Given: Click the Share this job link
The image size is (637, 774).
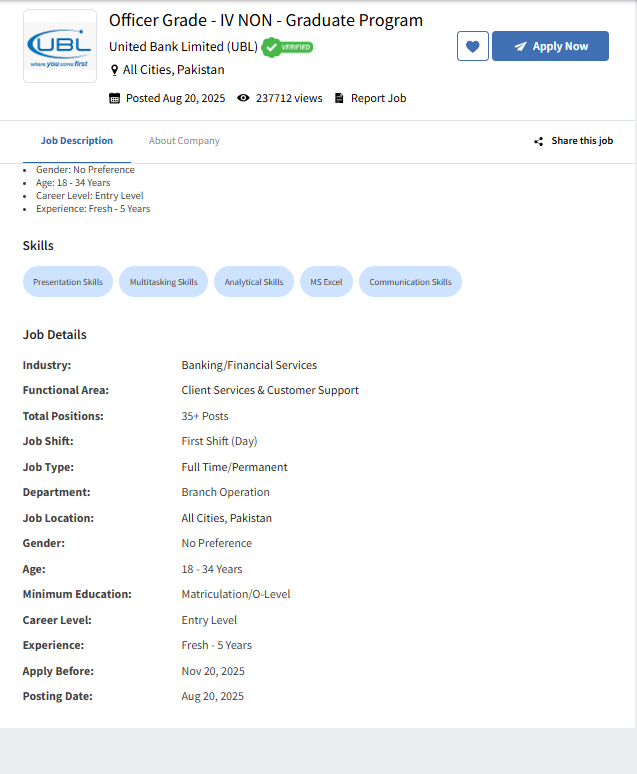Looking at the screenshot, I should click(582, 141).
